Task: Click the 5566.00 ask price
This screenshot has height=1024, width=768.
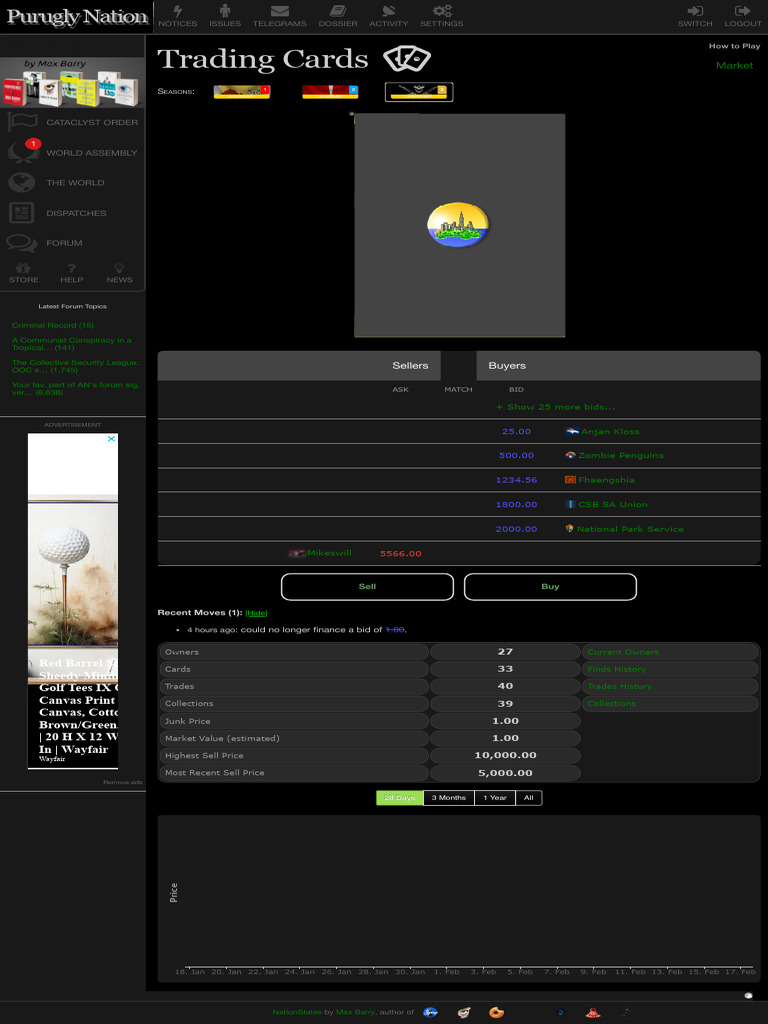Action: pyautogui.click(x=400, y=554)
